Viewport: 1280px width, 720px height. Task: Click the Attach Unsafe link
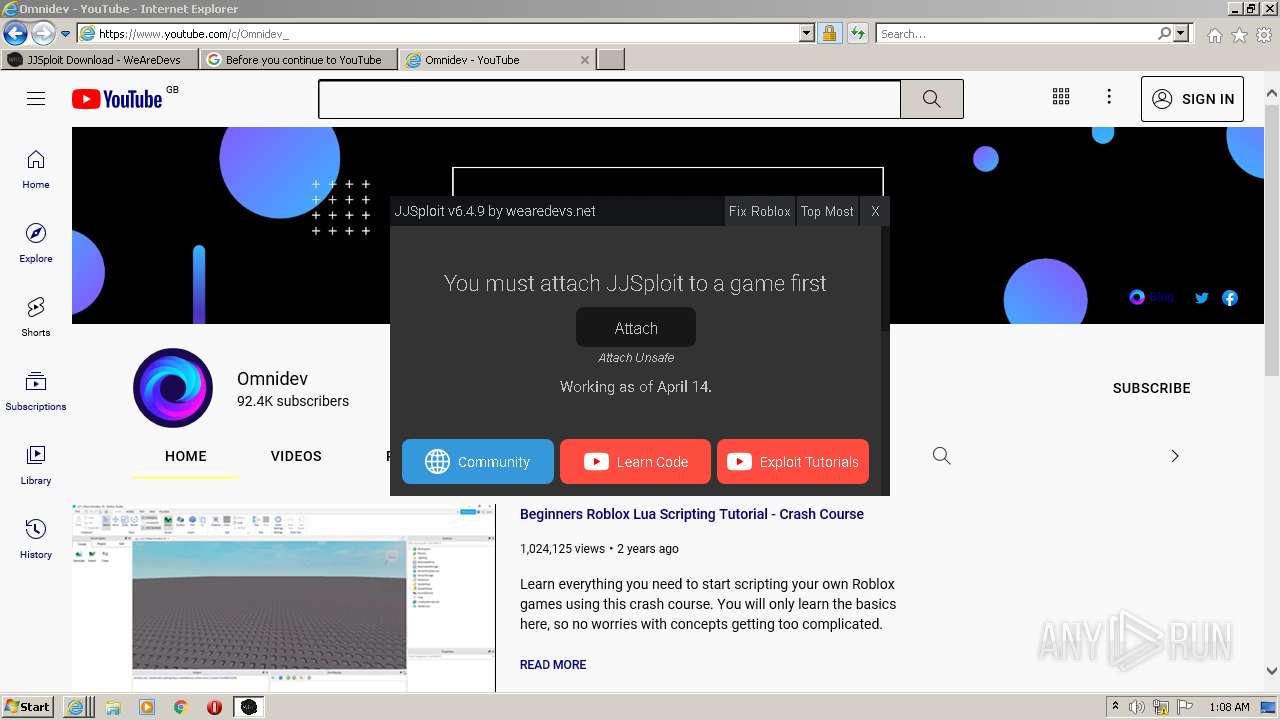[636, 358]
